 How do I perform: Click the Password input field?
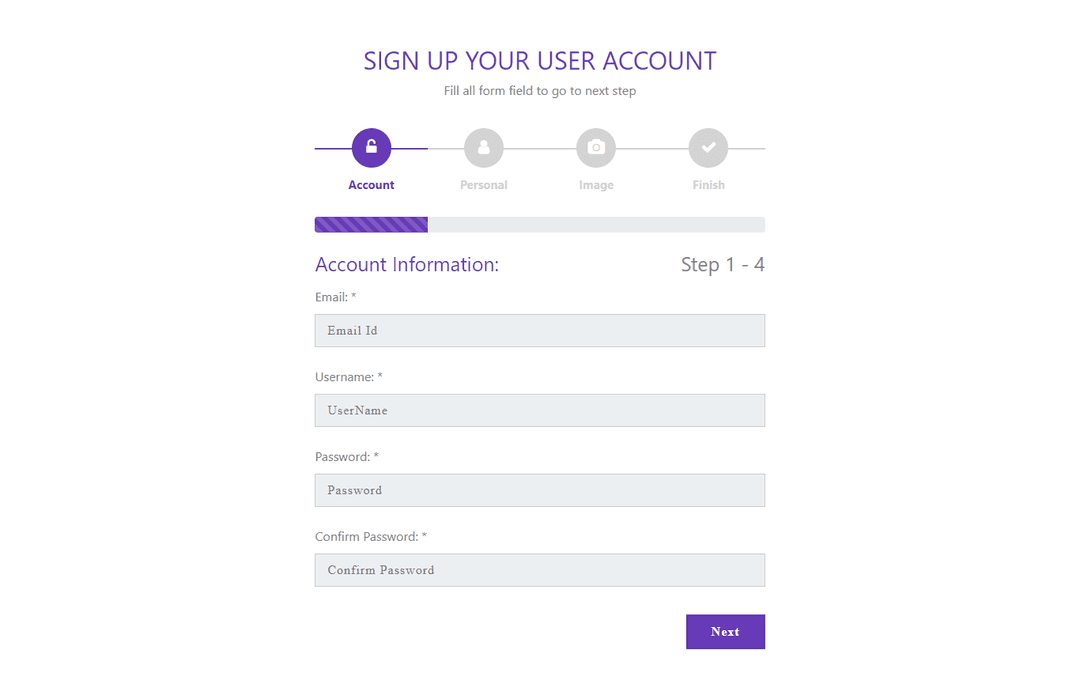[539, 490]
